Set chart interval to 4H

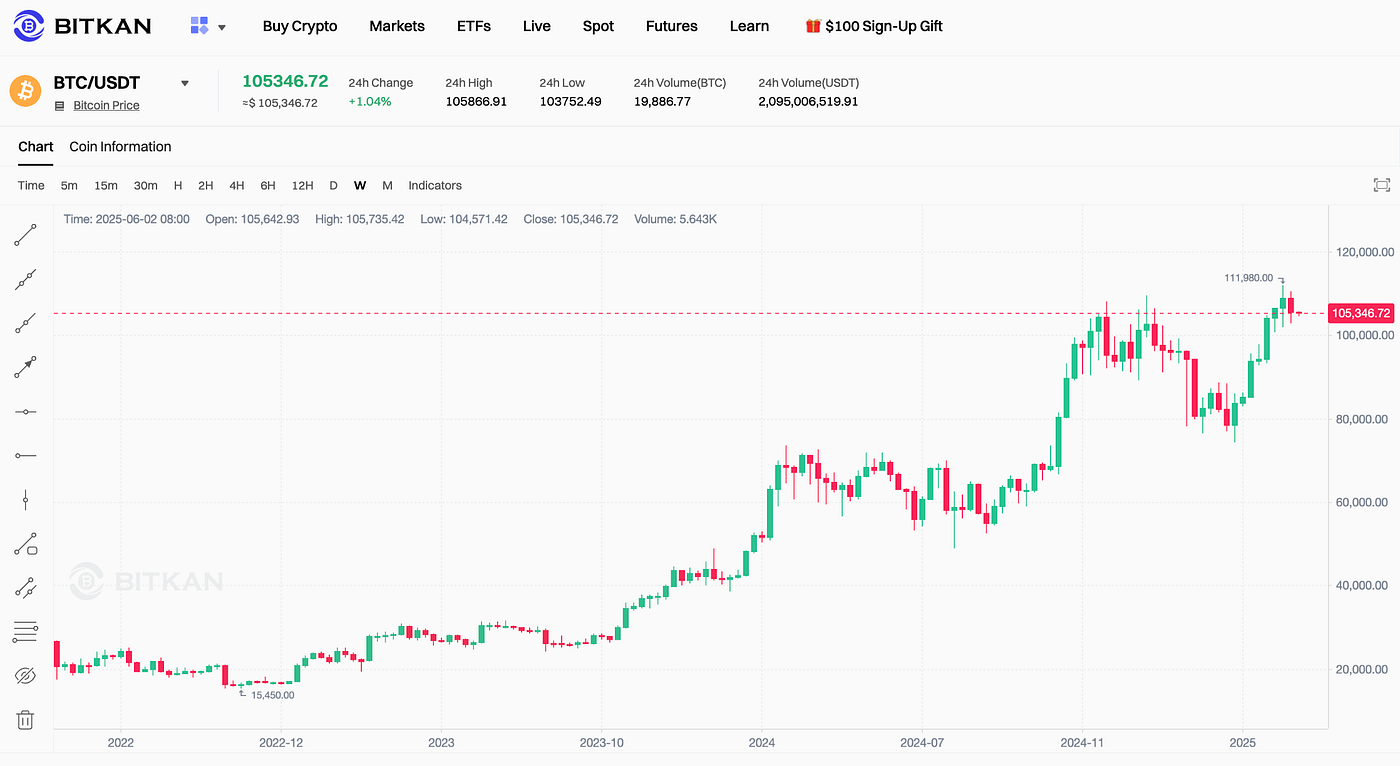pyautogui.click(x=237, y=185)
